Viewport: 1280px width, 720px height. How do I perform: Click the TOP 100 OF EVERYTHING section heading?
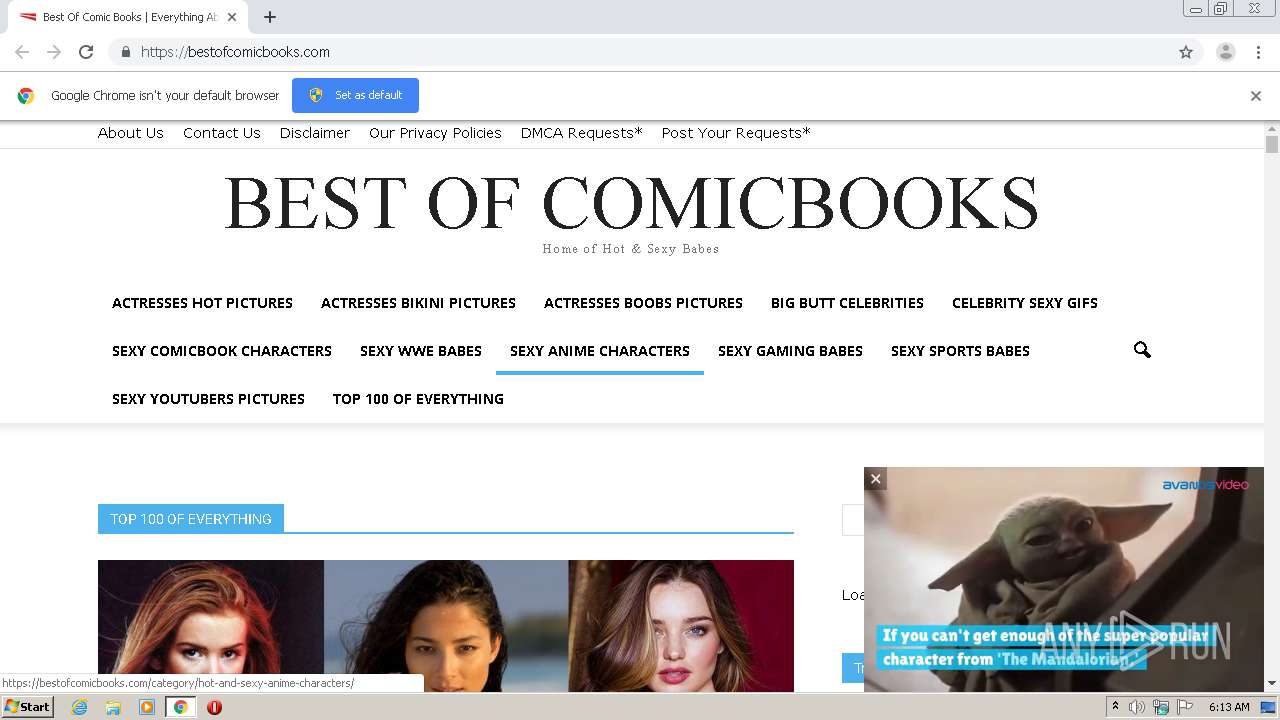point(191,519)
